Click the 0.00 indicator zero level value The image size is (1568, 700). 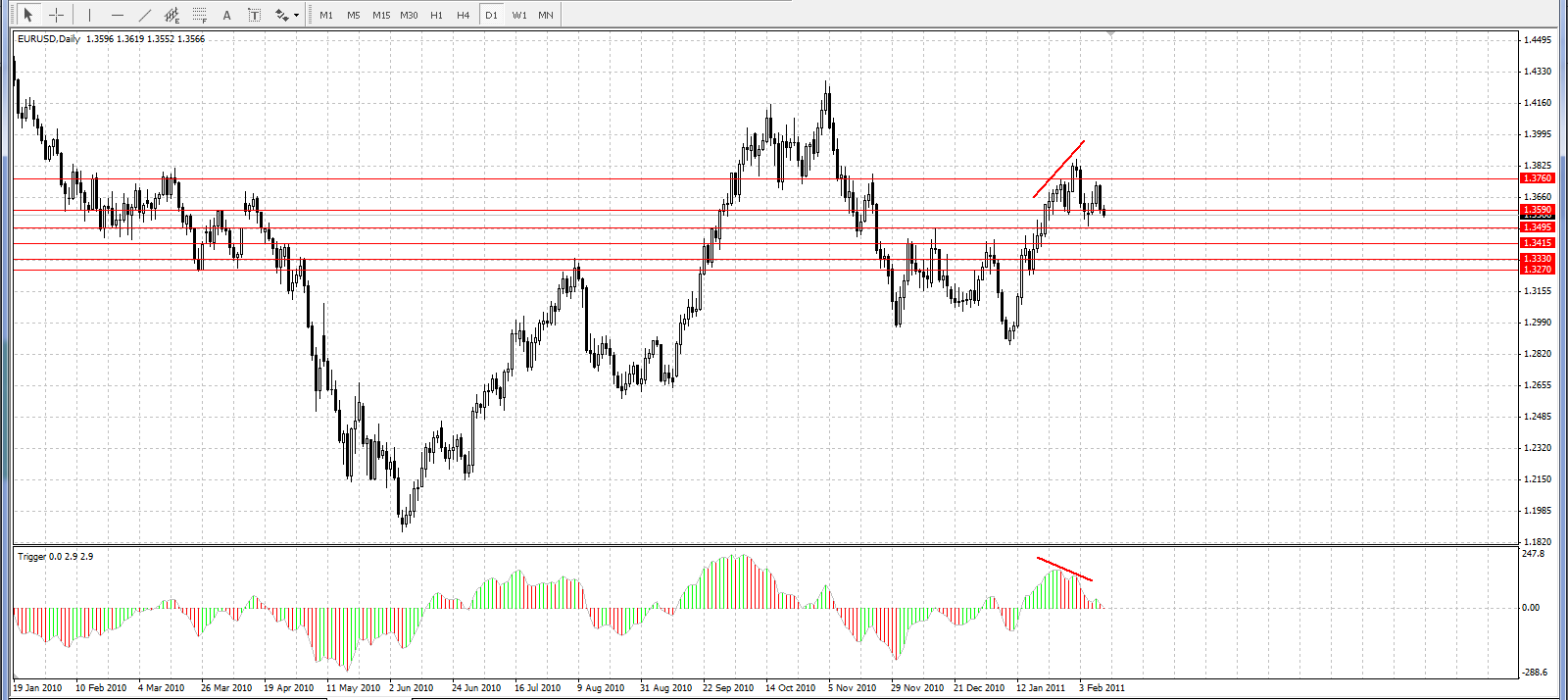point(1531,608)
